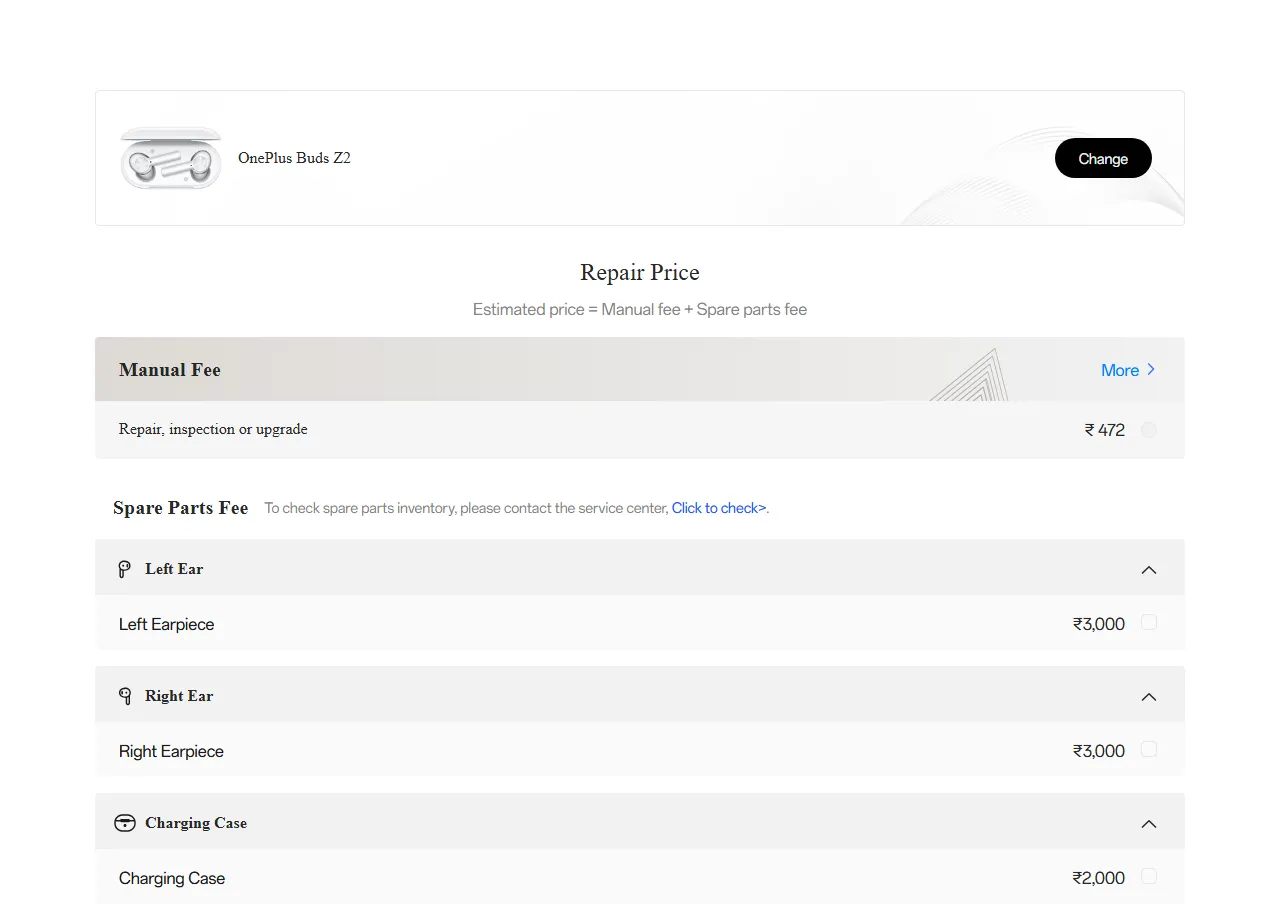1280x904 pixels.
Task: Click the Right Earpiece ₹3,000 price
Action: point(1099,751)
